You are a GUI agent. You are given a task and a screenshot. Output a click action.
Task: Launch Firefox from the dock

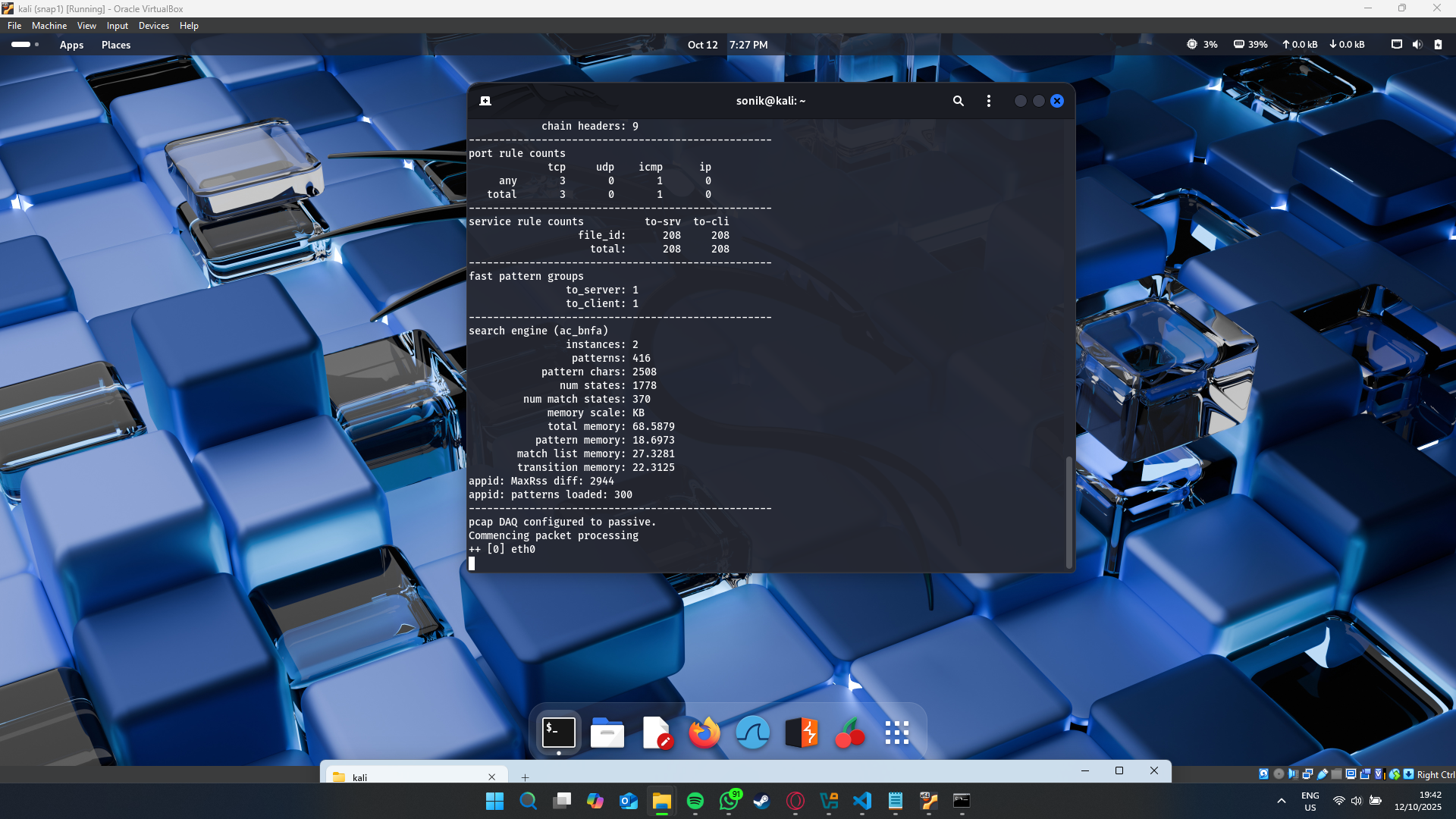point(704,733)
